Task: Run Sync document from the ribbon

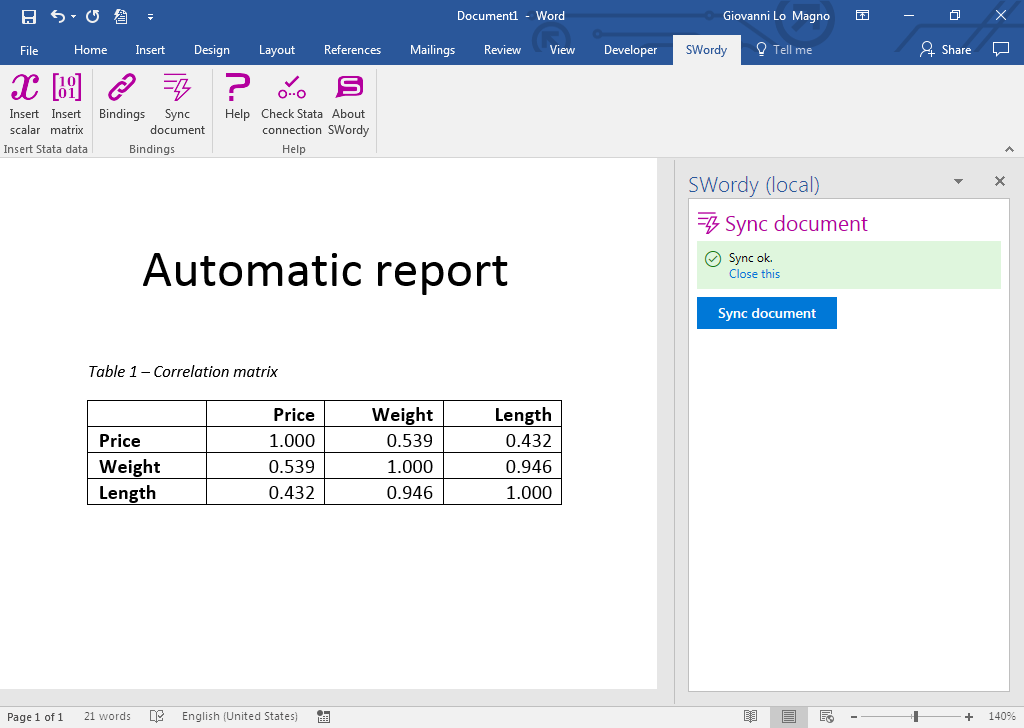Action: coord(177,104)
